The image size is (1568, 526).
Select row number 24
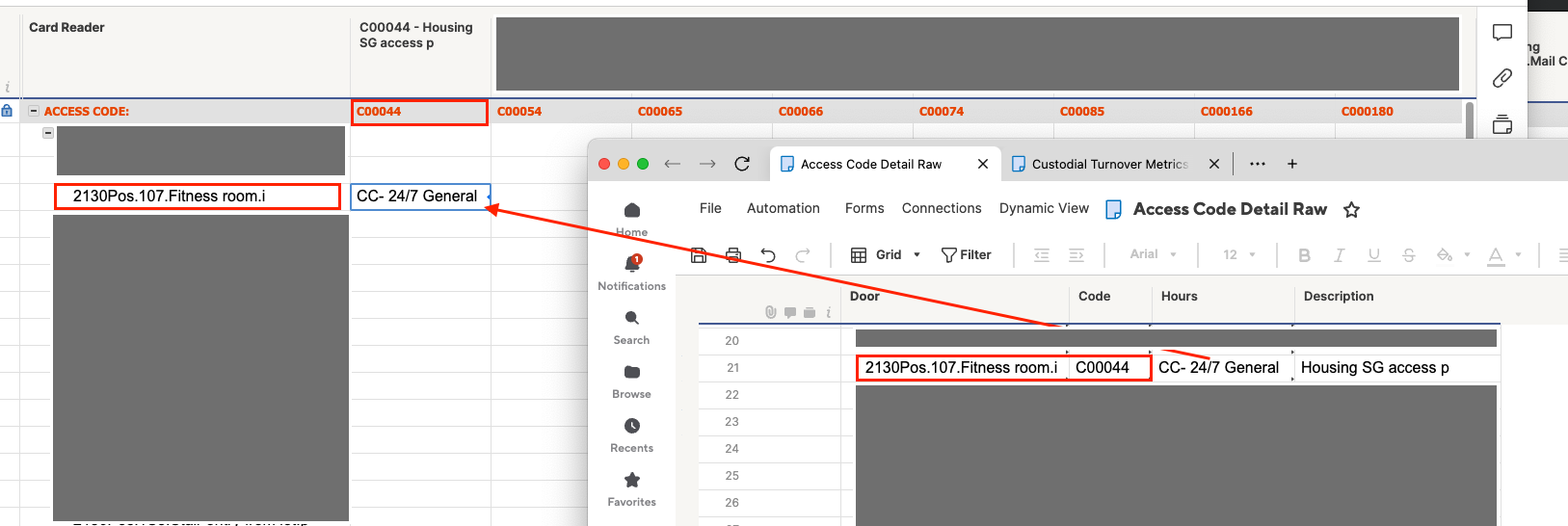[x=732, y=449]
